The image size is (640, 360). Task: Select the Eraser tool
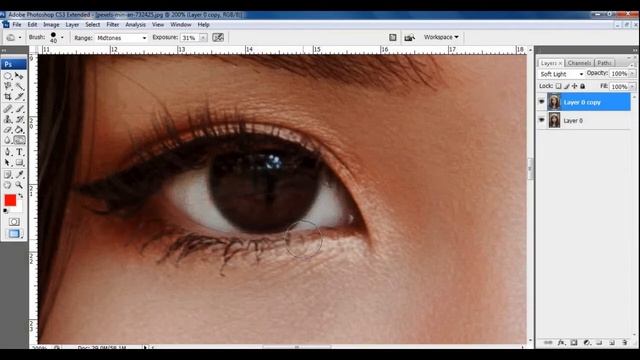pos(8,130)
